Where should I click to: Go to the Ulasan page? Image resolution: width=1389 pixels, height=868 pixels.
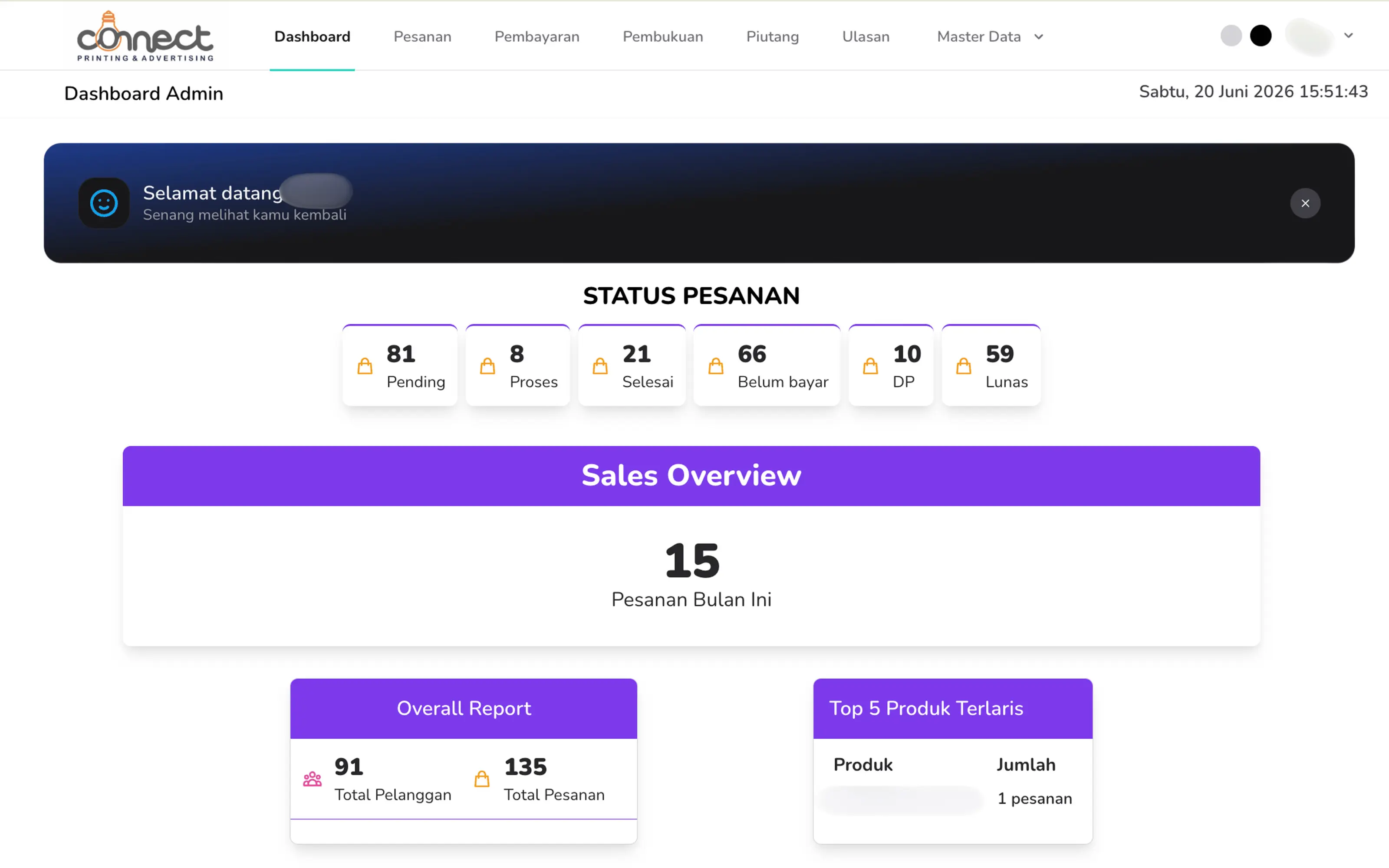tap(866, 37)
